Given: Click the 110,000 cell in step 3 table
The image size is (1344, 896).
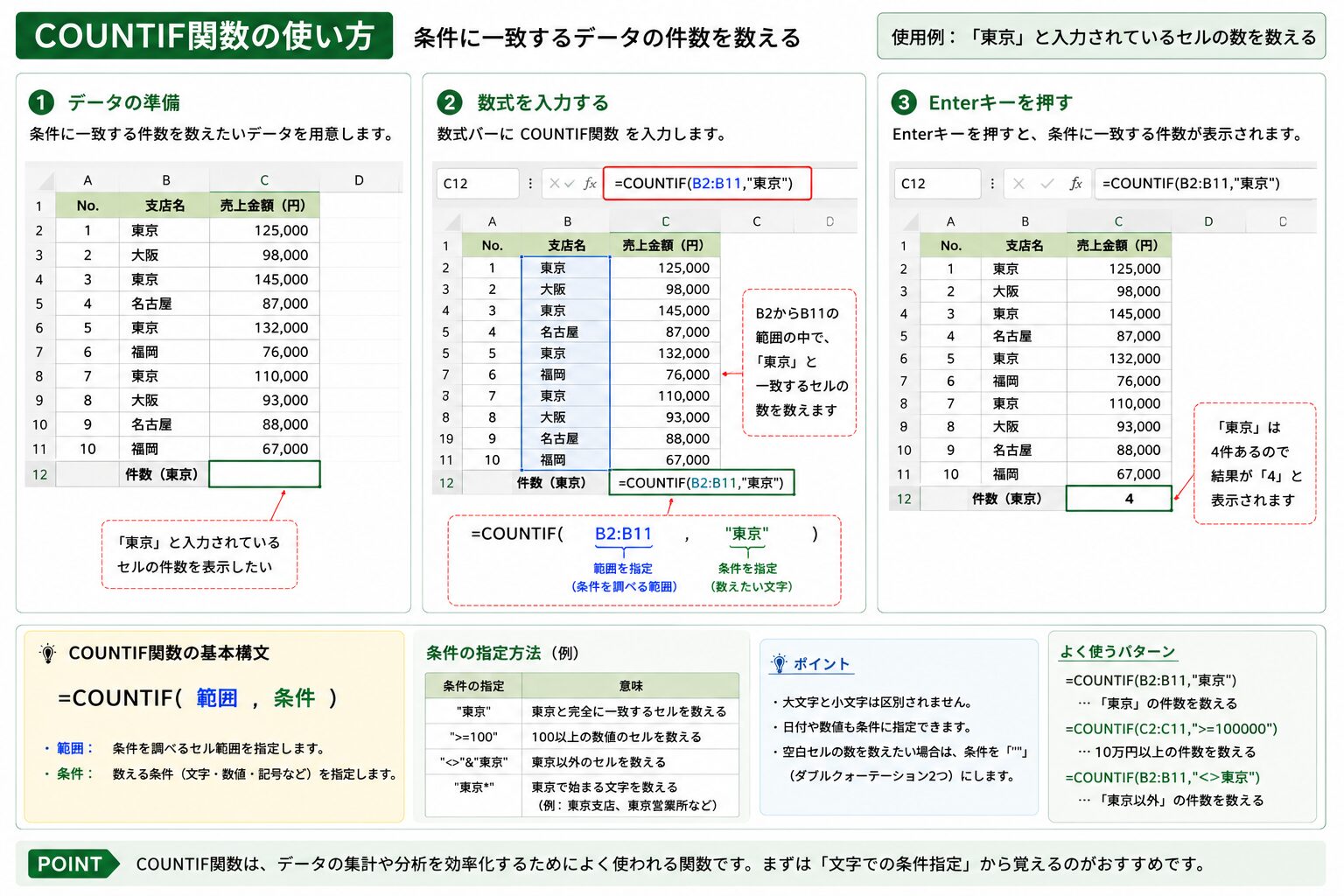Looking at the screenshot, I should [x=1119, y=403].
